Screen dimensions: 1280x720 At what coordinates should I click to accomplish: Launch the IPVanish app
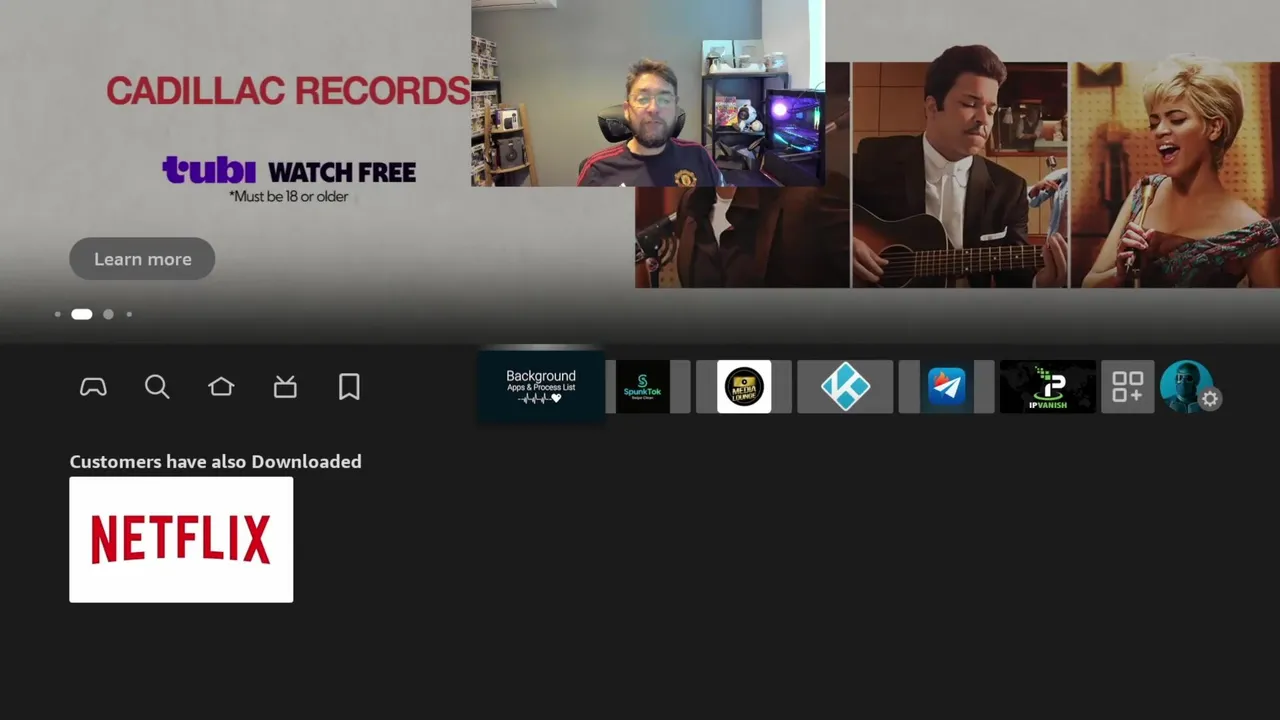pos(1048,387)
